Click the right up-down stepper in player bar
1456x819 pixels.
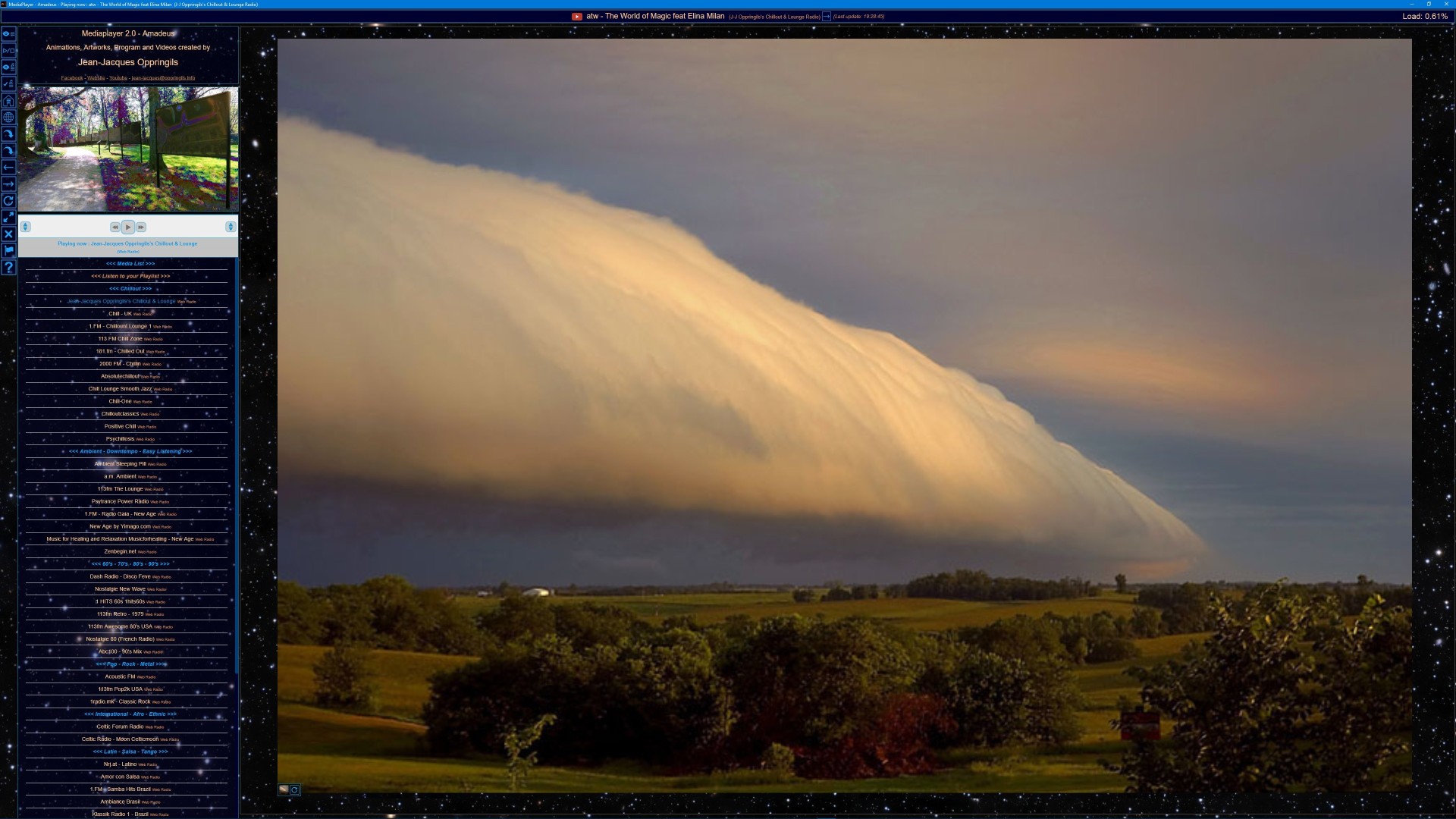pyautogui.click(x=230, y=227)
